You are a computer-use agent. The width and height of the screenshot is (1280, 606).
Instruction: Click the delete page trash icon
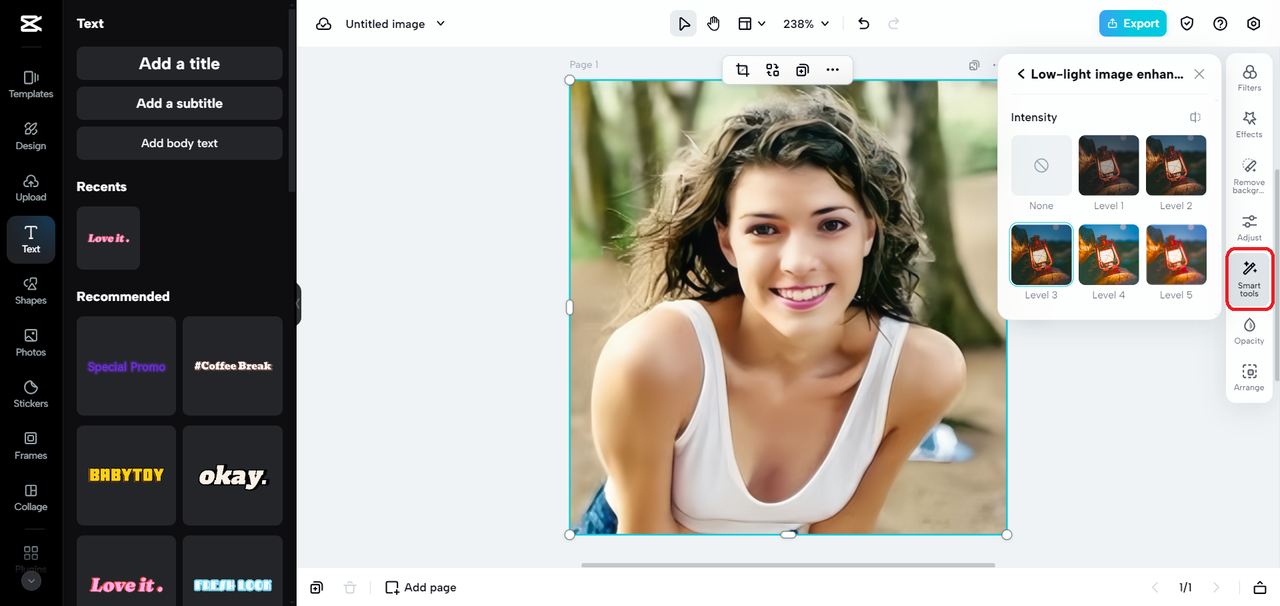click(349, 587)
